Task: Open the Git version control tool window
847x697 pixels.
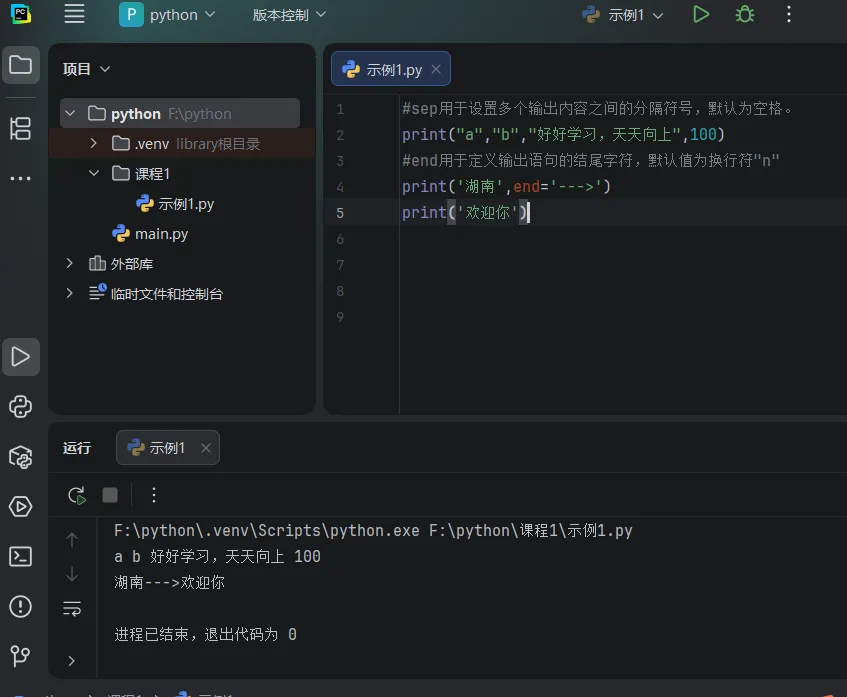Action: (21, 656)
